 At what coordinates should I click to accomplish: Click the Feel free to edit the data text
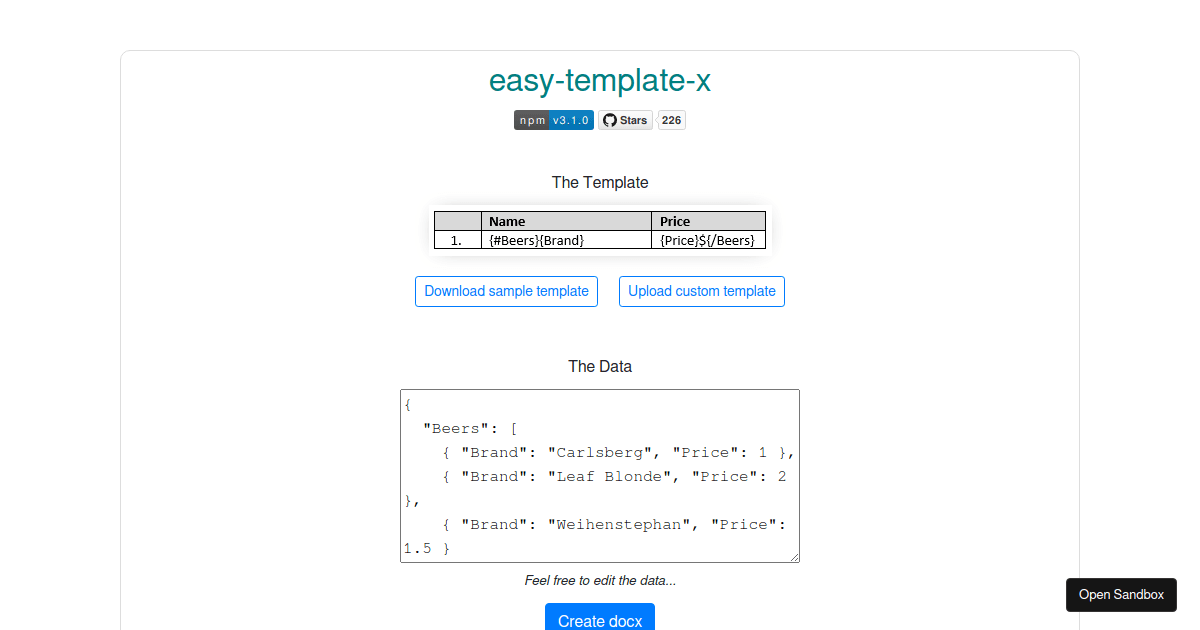tap(600, 580)
